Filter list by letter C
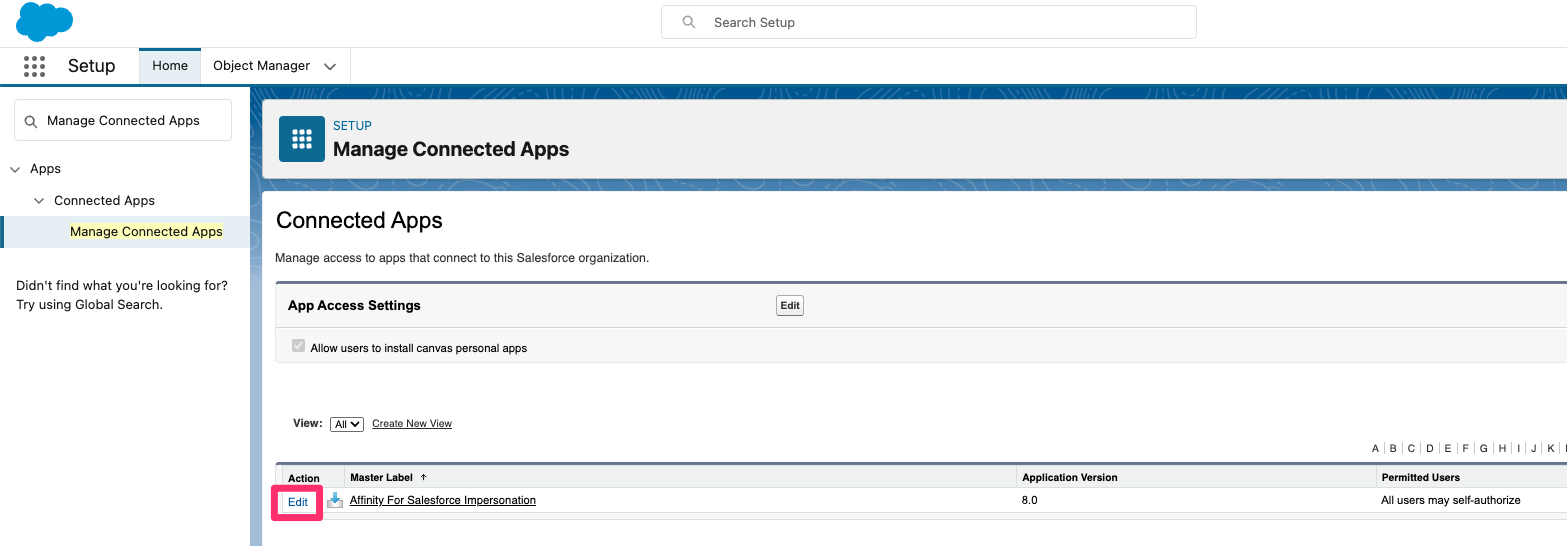Viewport: 1567px width, 546px height. (1412, 449)
